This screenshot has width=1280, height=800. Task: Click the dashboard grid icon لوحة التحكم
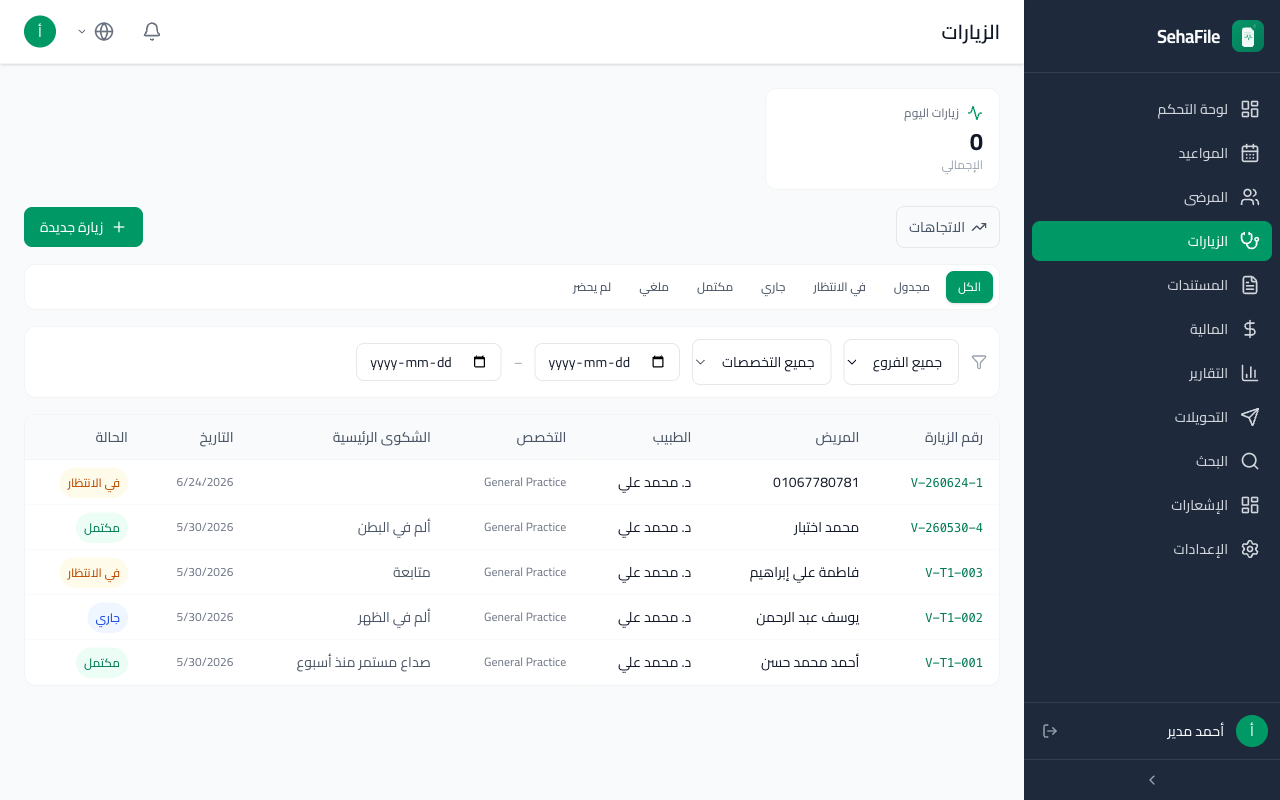(x=1250, y=109)
